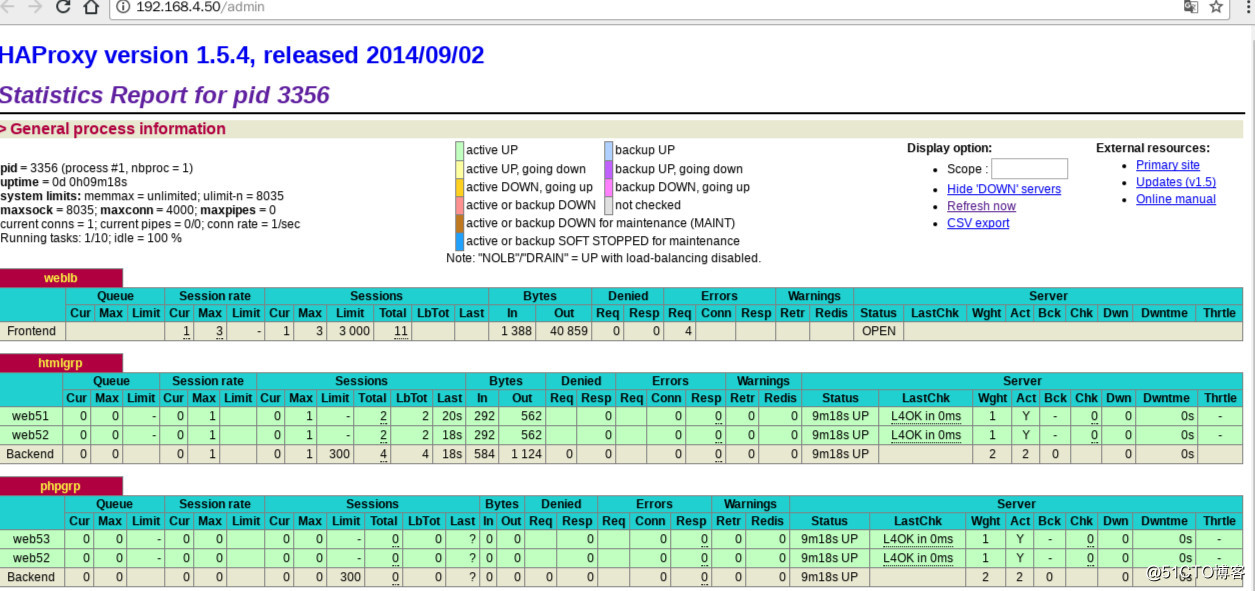The width and height of the screenshot is (1255, 591).
Task: Select the Frontend row label in weblb
Action: tap(32, 331)
